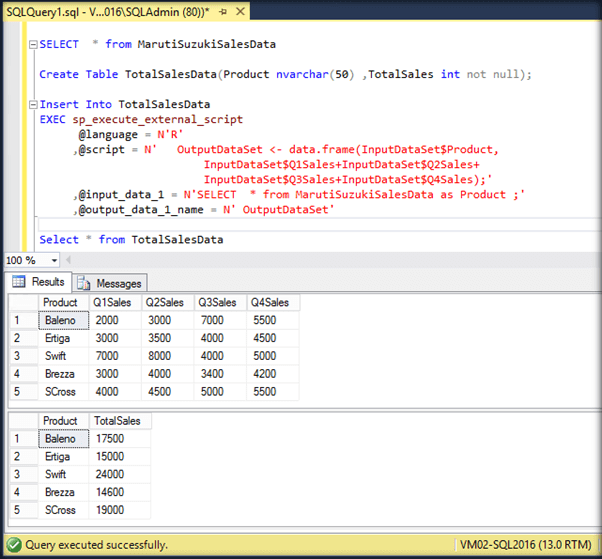The image size is (602, 559).
Task: Click row 3 header in first results grid
Action: coord(22,356)
